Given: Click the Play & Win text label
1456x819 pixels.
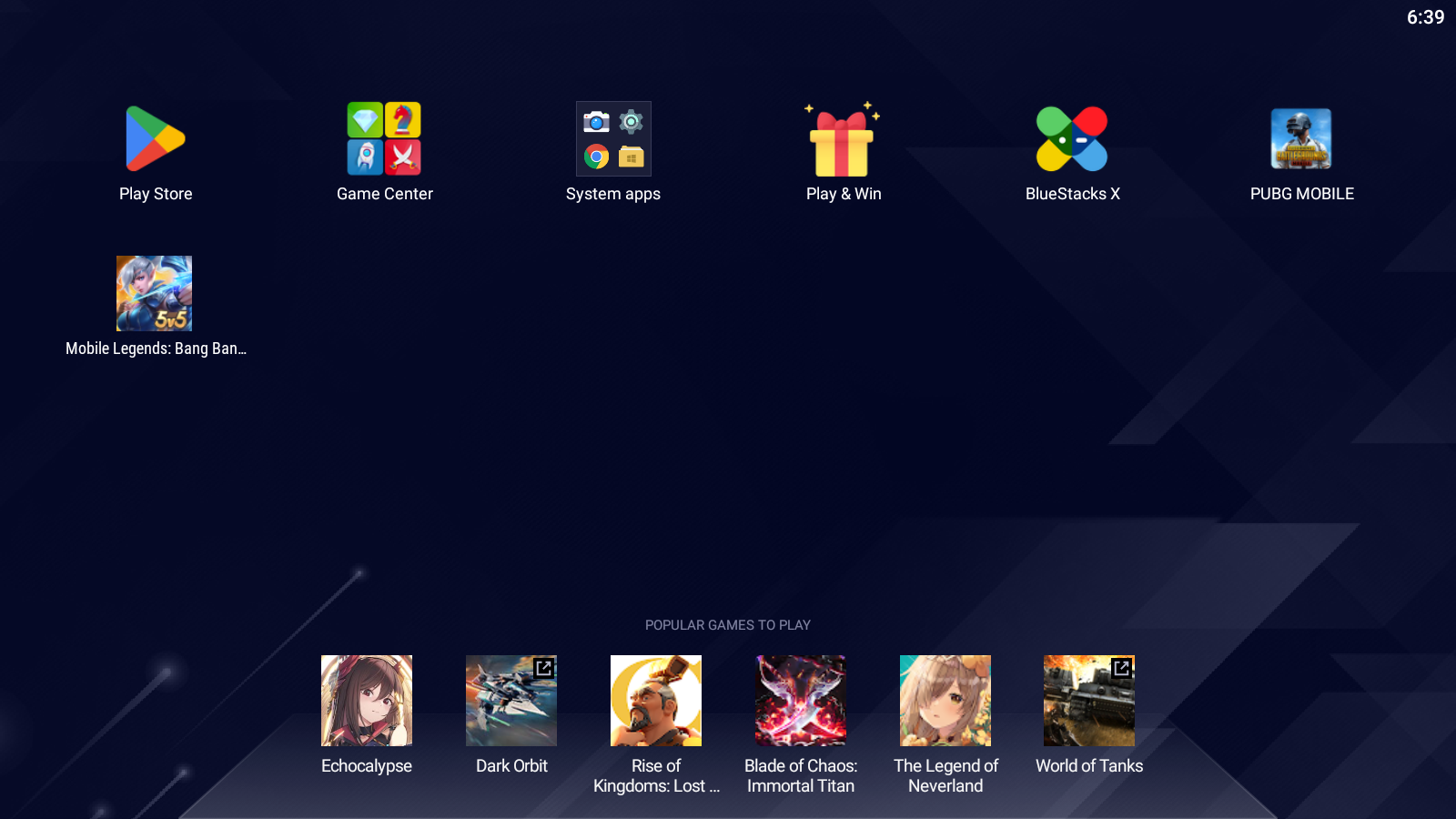Looking at the screenshot, I should point(844,194).
